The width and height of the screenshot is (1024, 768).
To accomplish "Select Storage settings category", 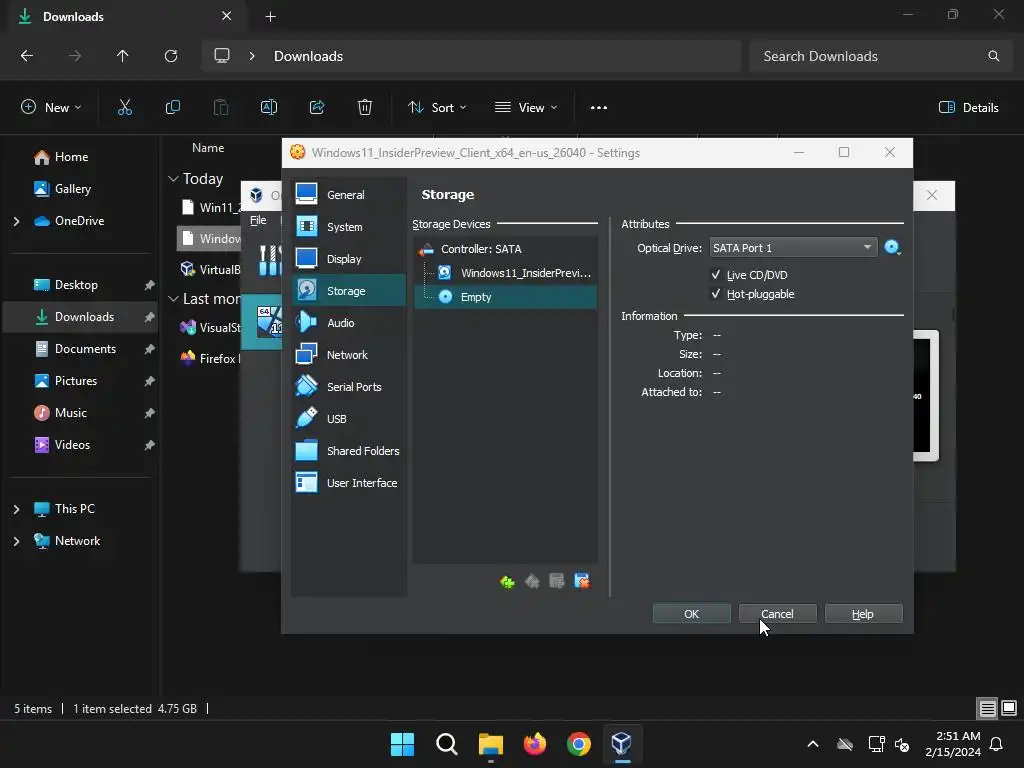I will (x=348, y=291).
